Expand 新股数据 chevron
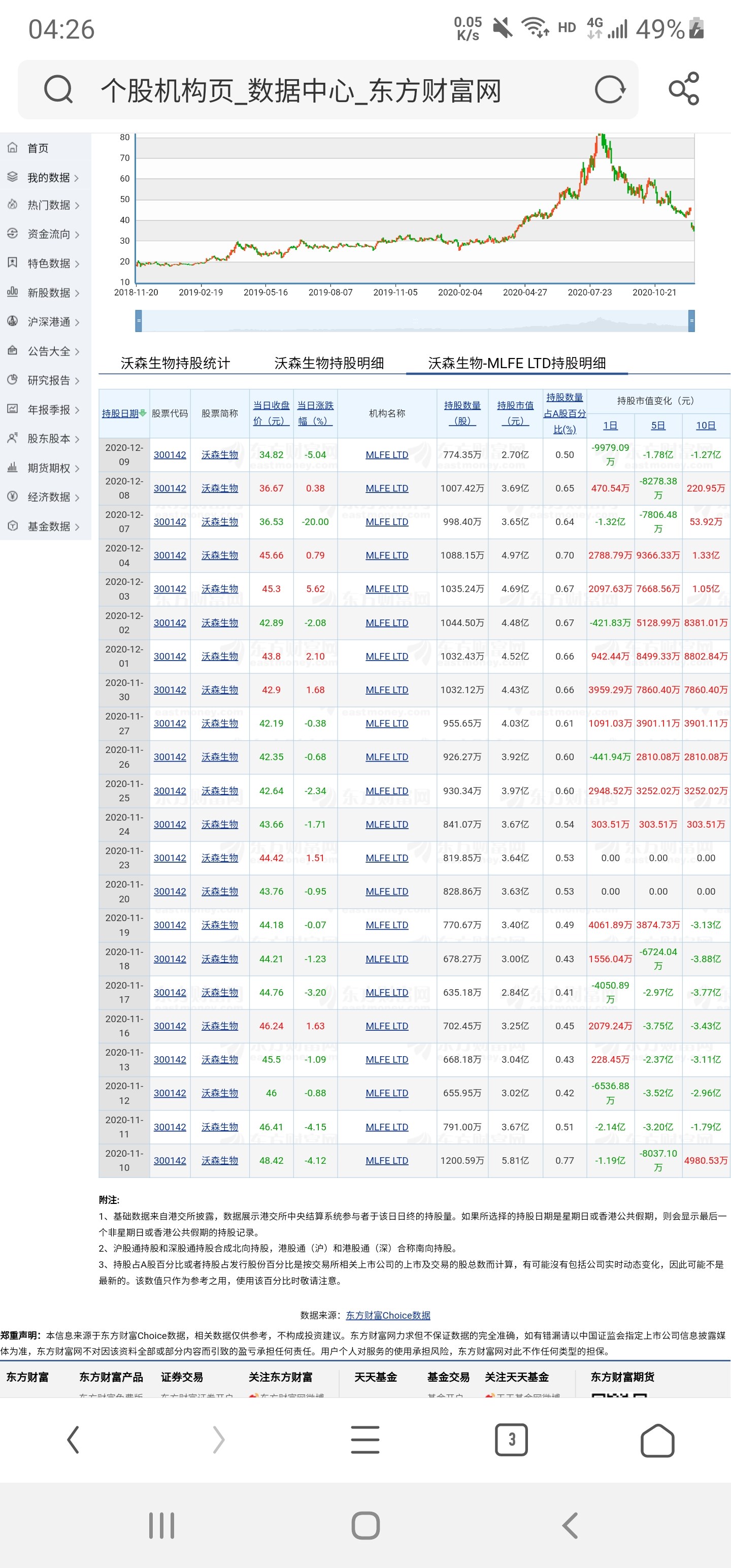Image resolution: width=731 pixels, height=1568 pixels. (x=77, y=293)
